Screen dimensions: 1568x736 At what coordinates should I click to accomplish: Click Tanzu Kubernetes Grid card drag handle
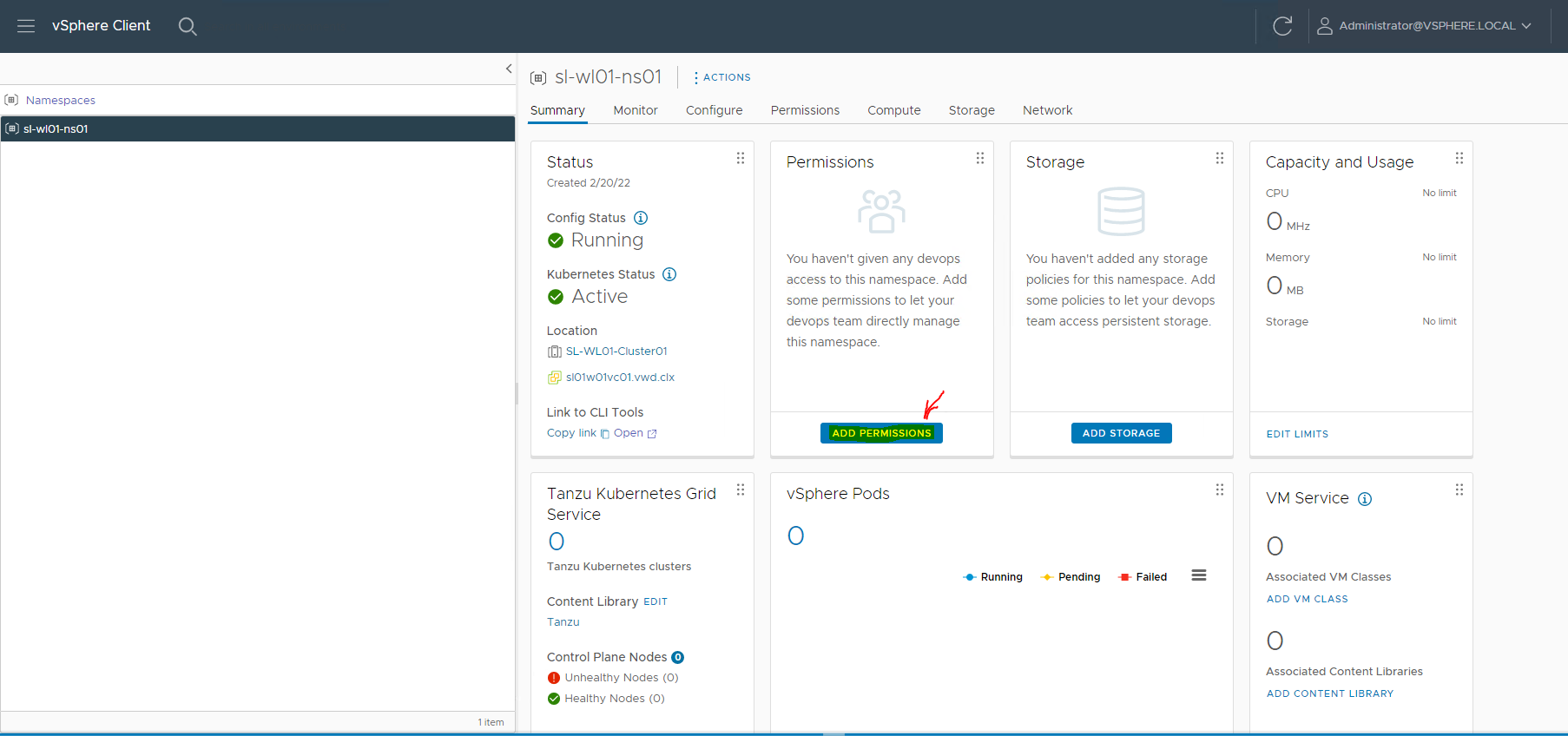[x=741, y=490]
